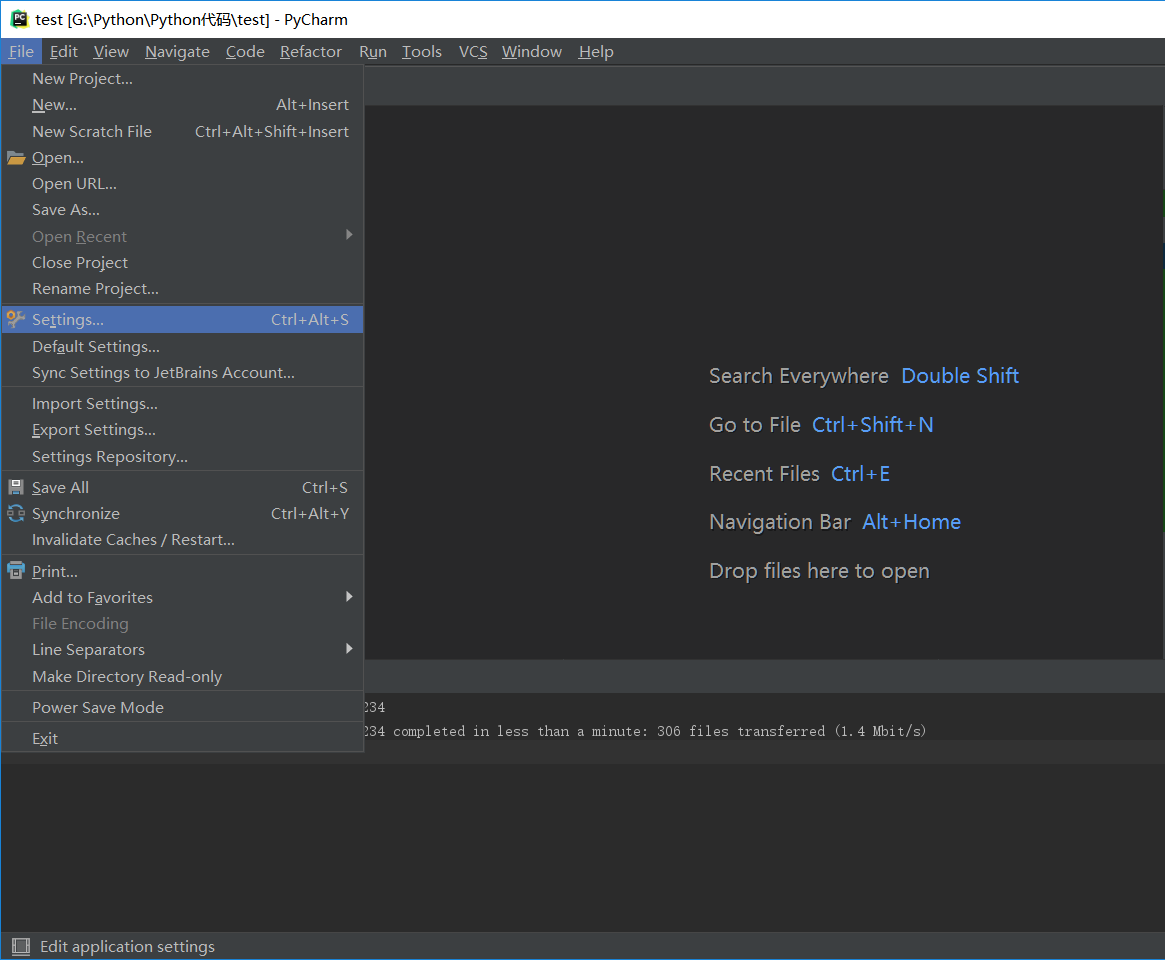Image resolution: width=1165 pixels, height=960 pixels.
Task: Click the Alt+Home Navigation Bar hint
Action: click(x=912, y=522)
